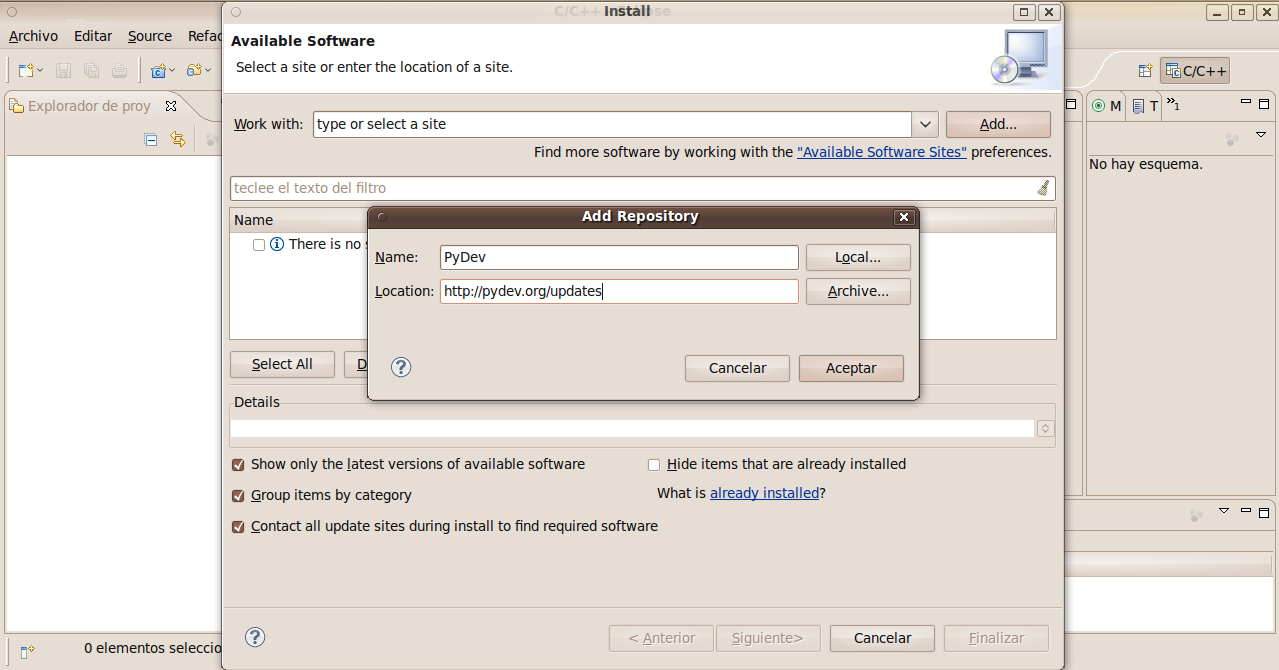Screen dimensions: 1279x670
Task: Maximize the outline view panel on right
Action: click(x=1264, y=103)
